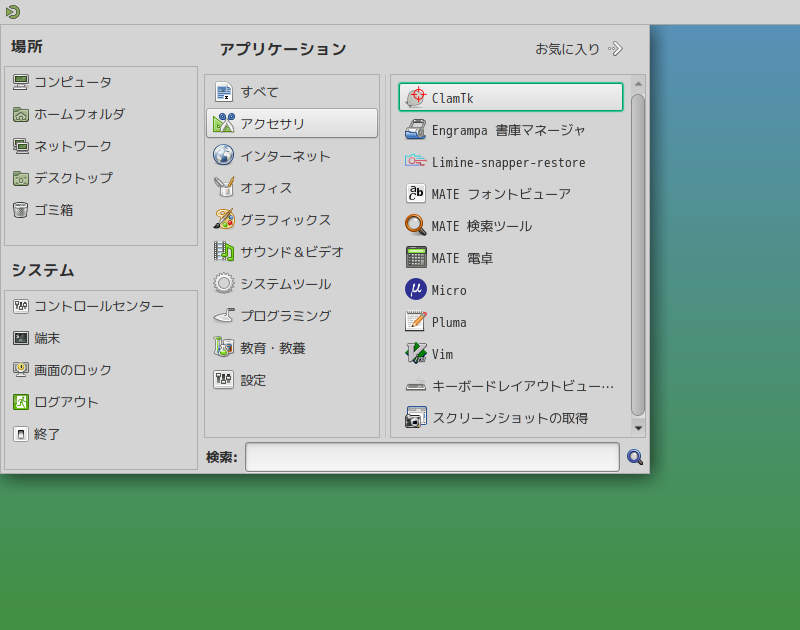Click inside the 検索 search field
The width and height of the screenshot is (800, 630).
pos(430,457)
